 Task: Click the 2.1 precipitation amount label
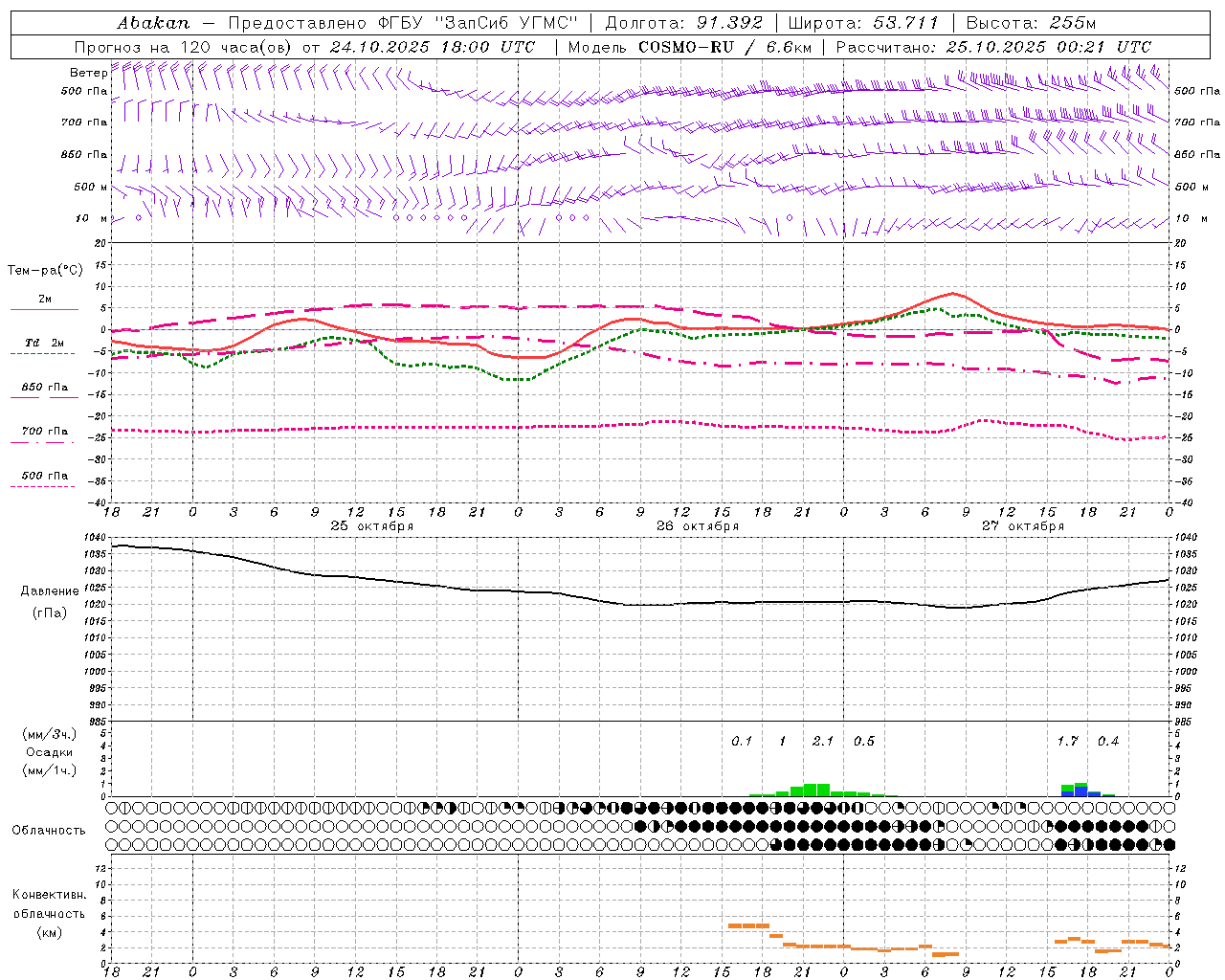pos(822,741)
